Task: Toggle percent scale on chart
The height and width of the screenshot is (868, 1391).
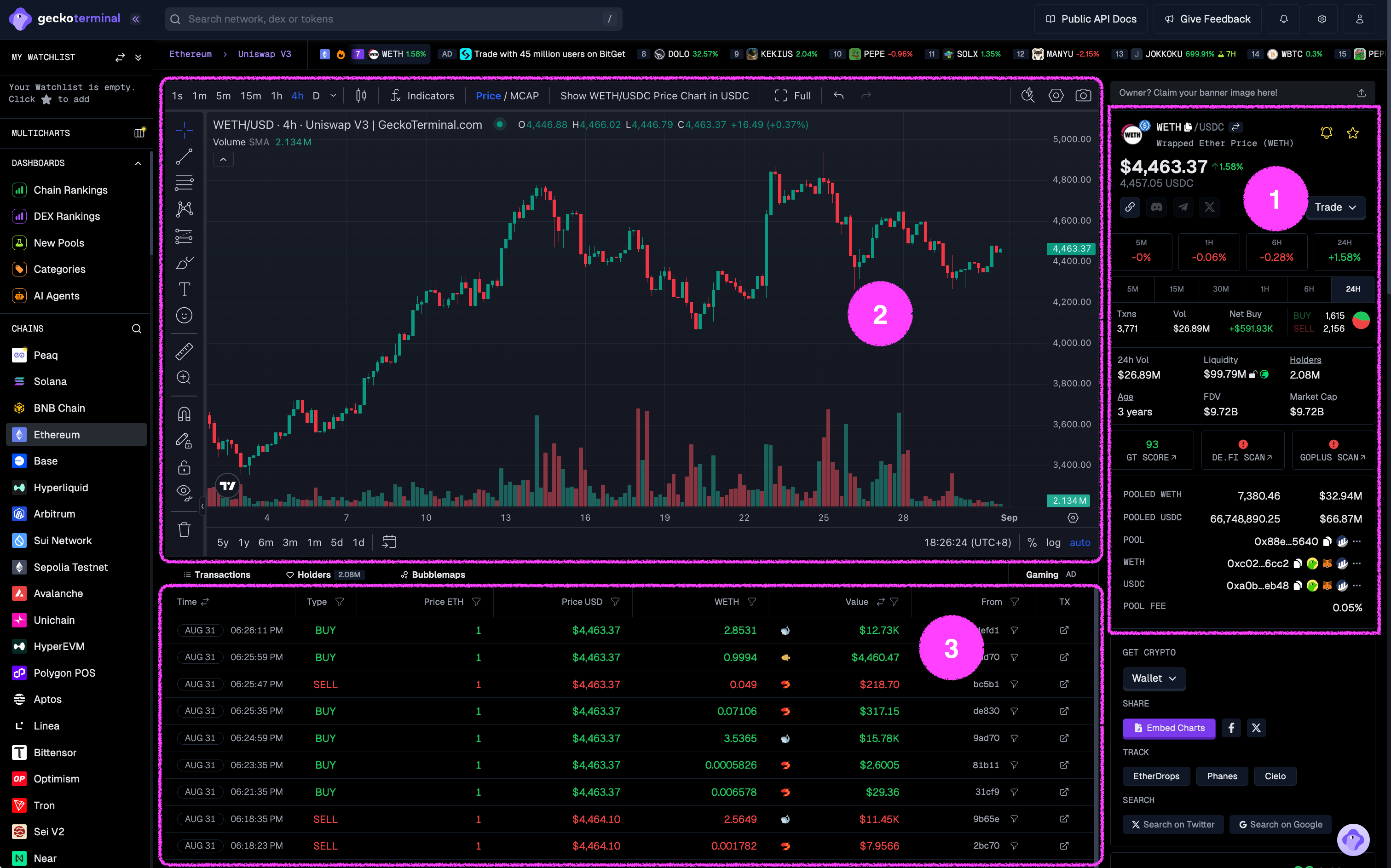Action: 1032,542
